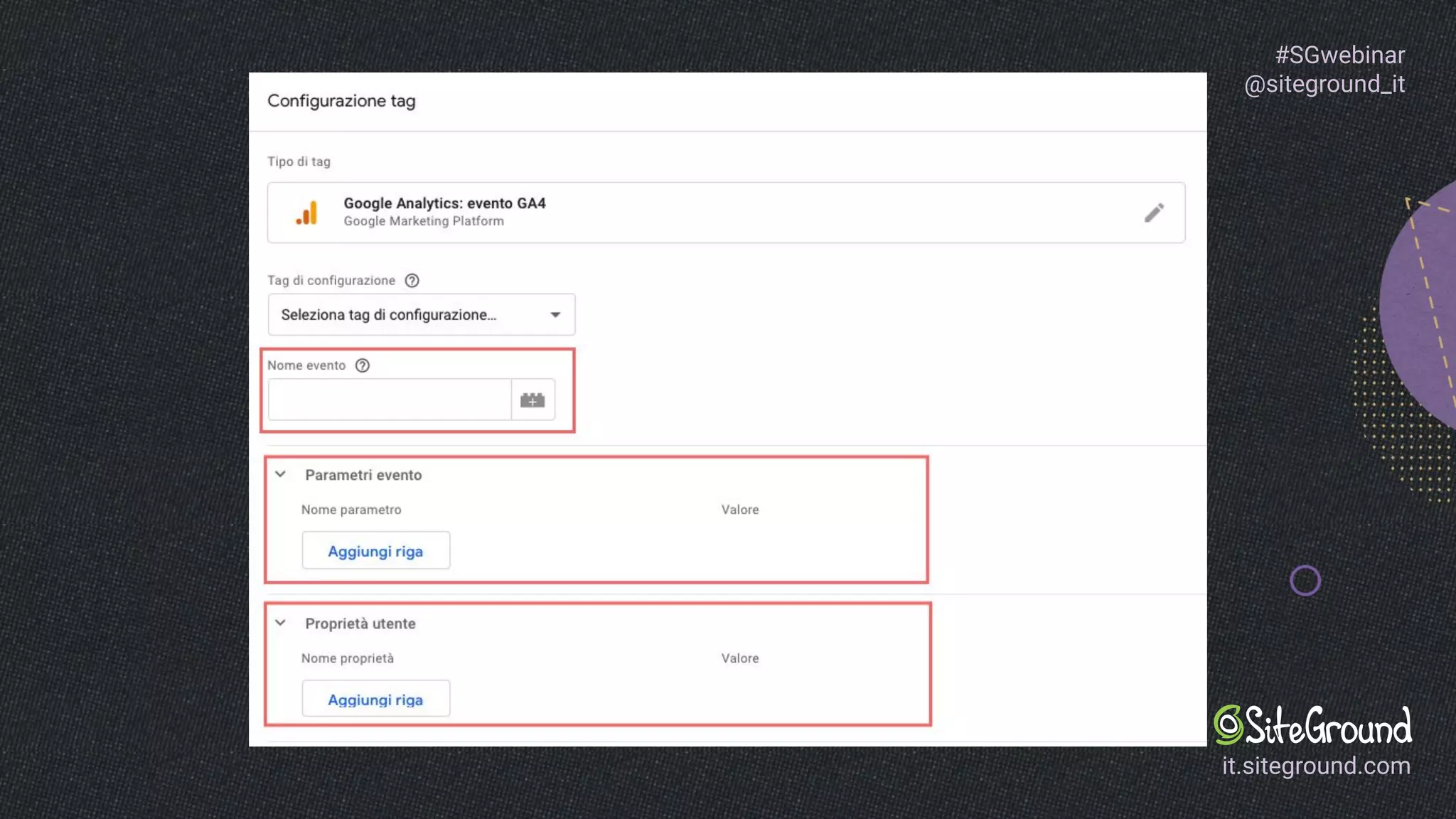Click the Google Analytics bar chart icon
Screen dimensions: 1456x819
point(306,213)
